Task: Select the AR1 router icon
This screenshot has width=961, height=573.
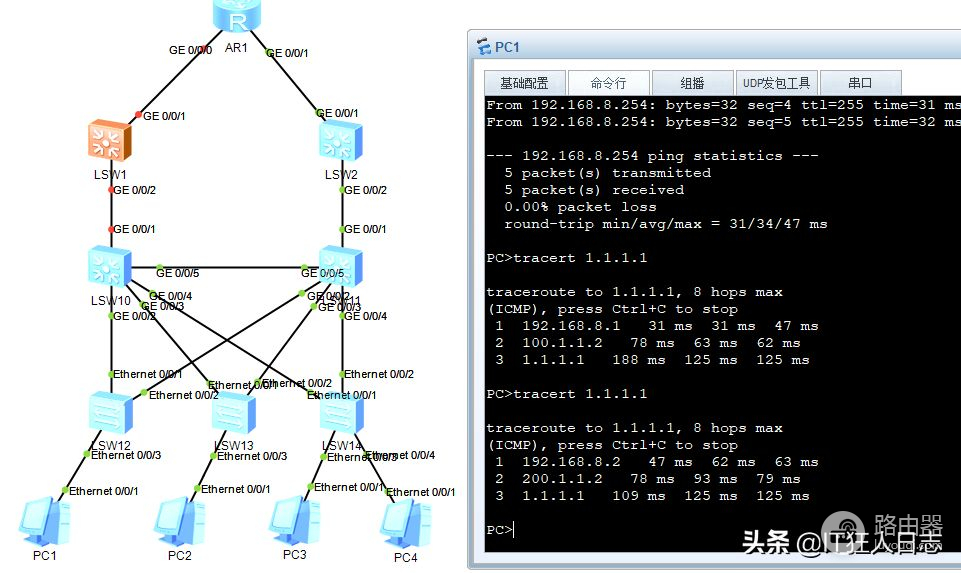Action: [237, 15]
